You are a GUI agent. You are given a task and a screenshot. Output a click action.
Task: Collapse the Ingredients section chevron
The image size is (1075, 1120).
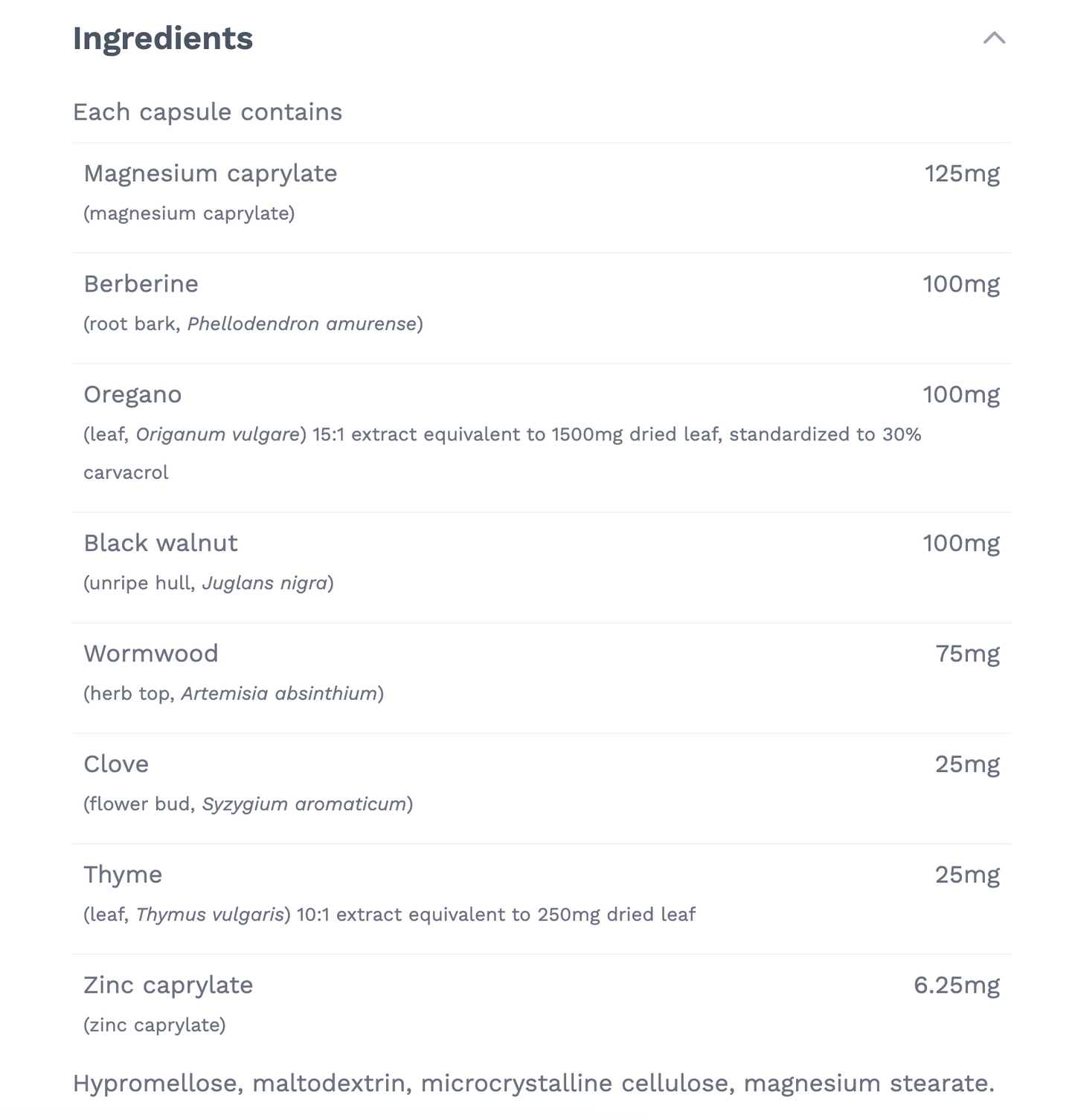[994, 38]
